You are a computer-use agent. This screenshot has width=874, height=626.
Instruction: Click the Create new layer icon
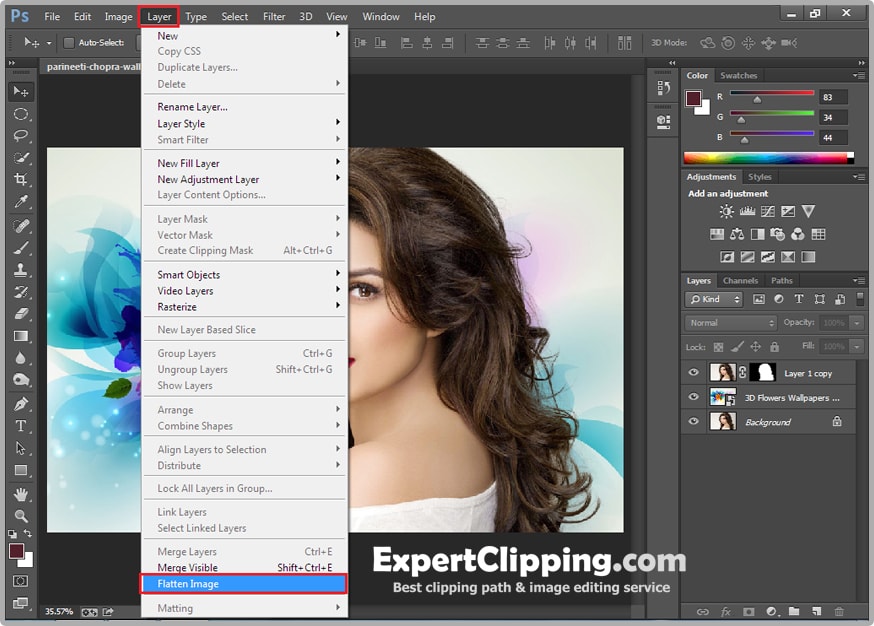click(x=817, y=611)
